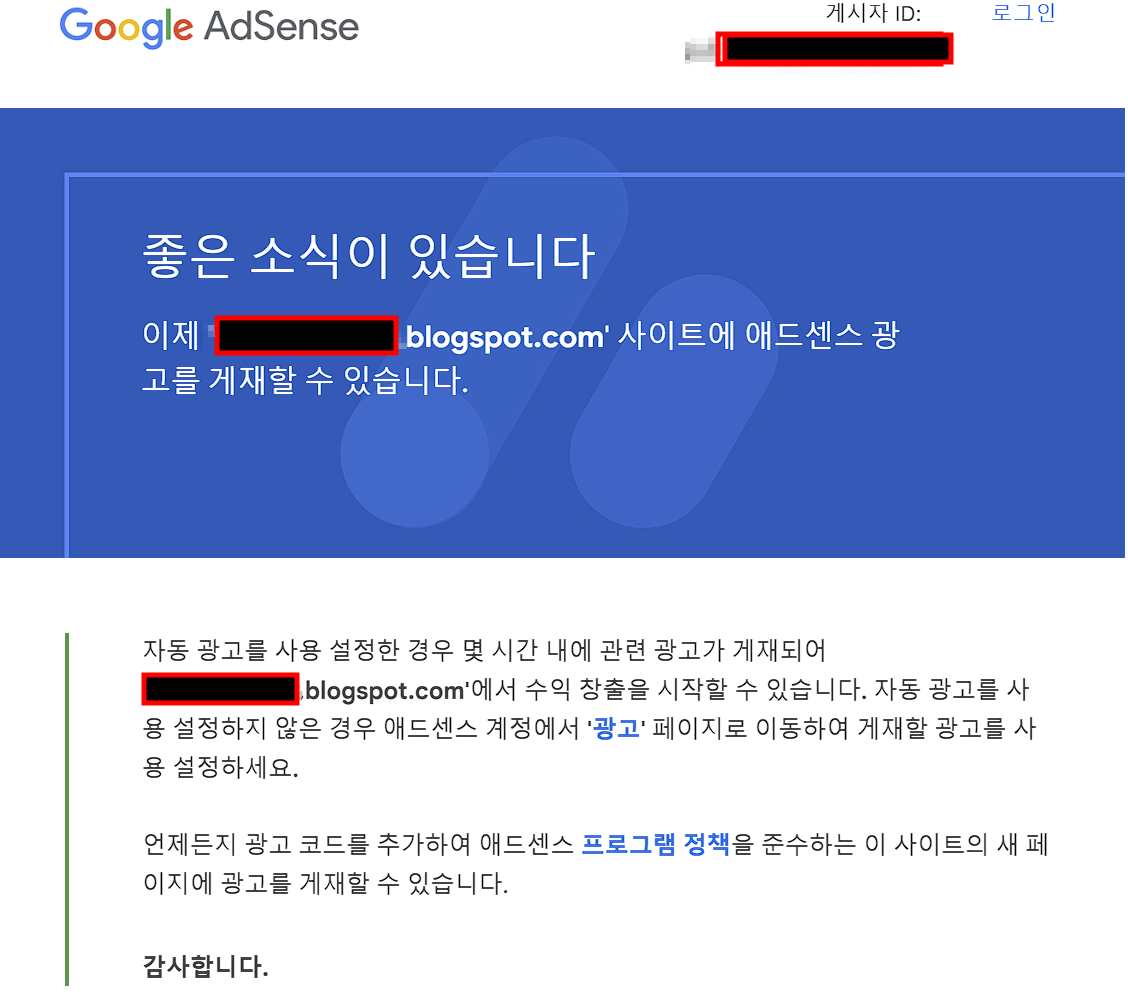
Task: Click the colored 'e' in the Google logo
Action: pos(183,30)
